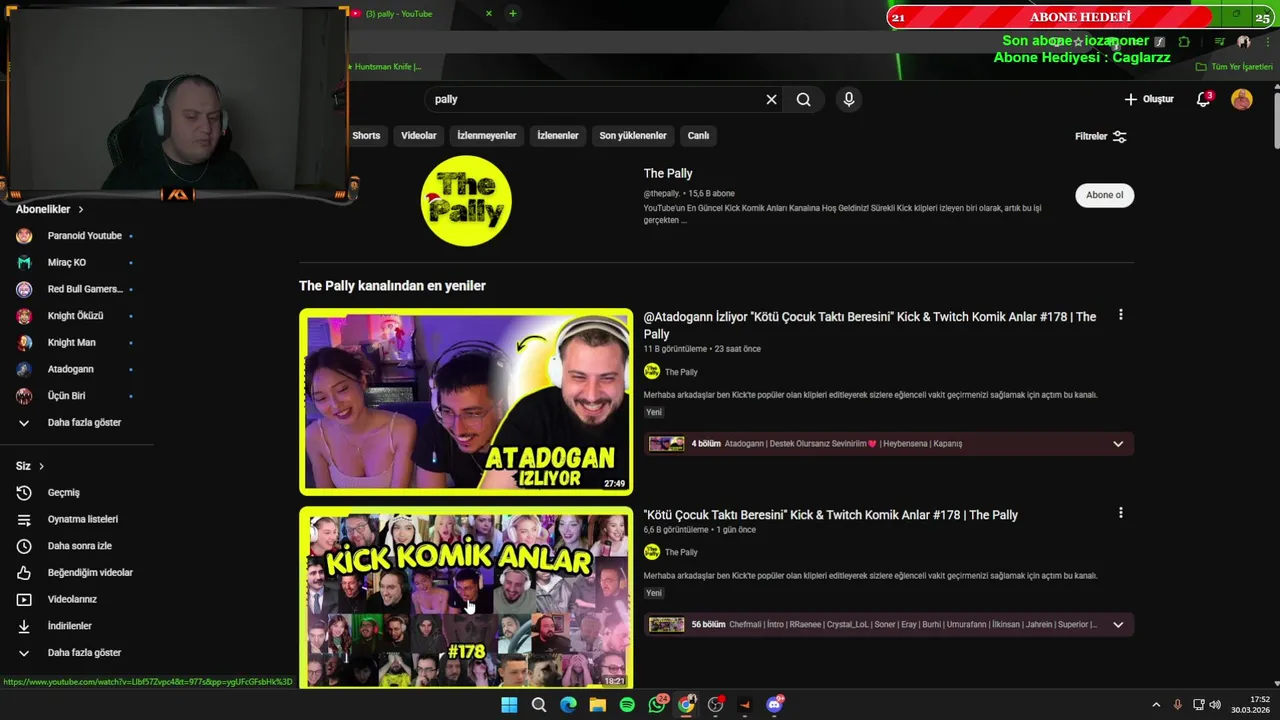Open the account avatar menu
This screenshot has width=1280, height=720.
(x=1242, y=99)
